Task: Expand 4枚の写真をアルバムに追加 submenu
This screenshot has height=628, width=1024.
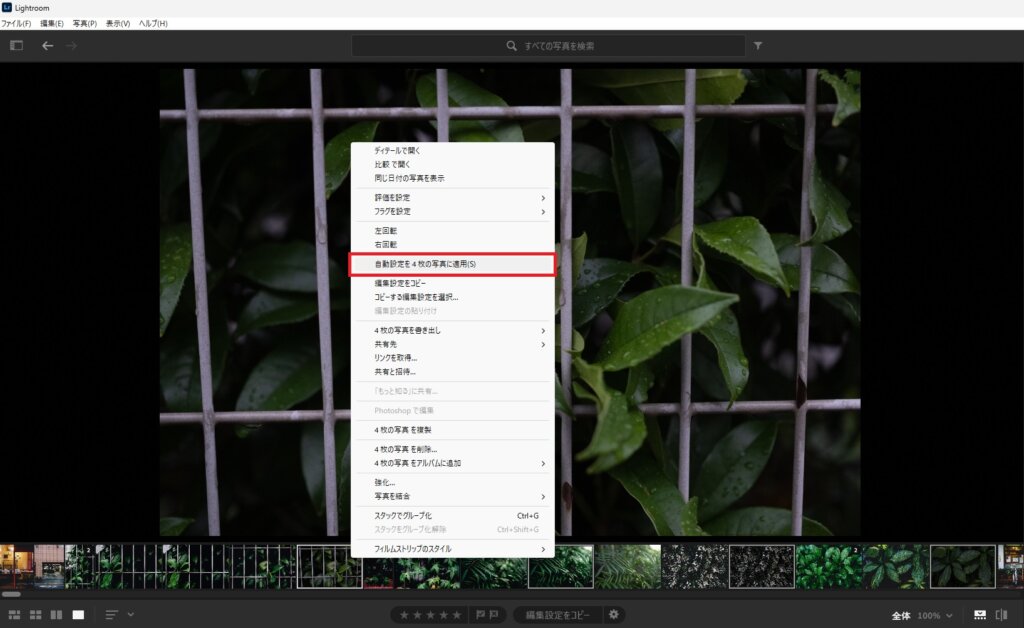Action: 453,463
